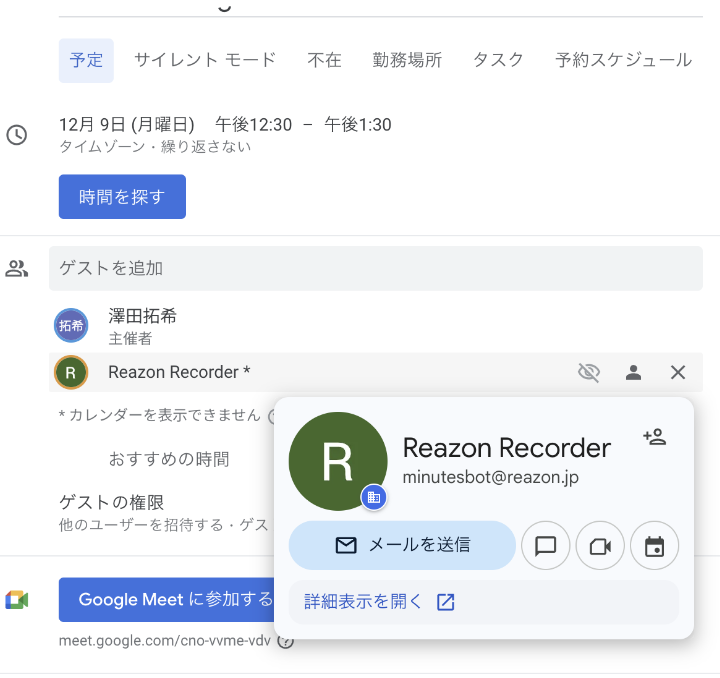Viewport: 720px width, 678px height.
Task: Focus the ゲストを追加 input field
Action: click(376, 268)
